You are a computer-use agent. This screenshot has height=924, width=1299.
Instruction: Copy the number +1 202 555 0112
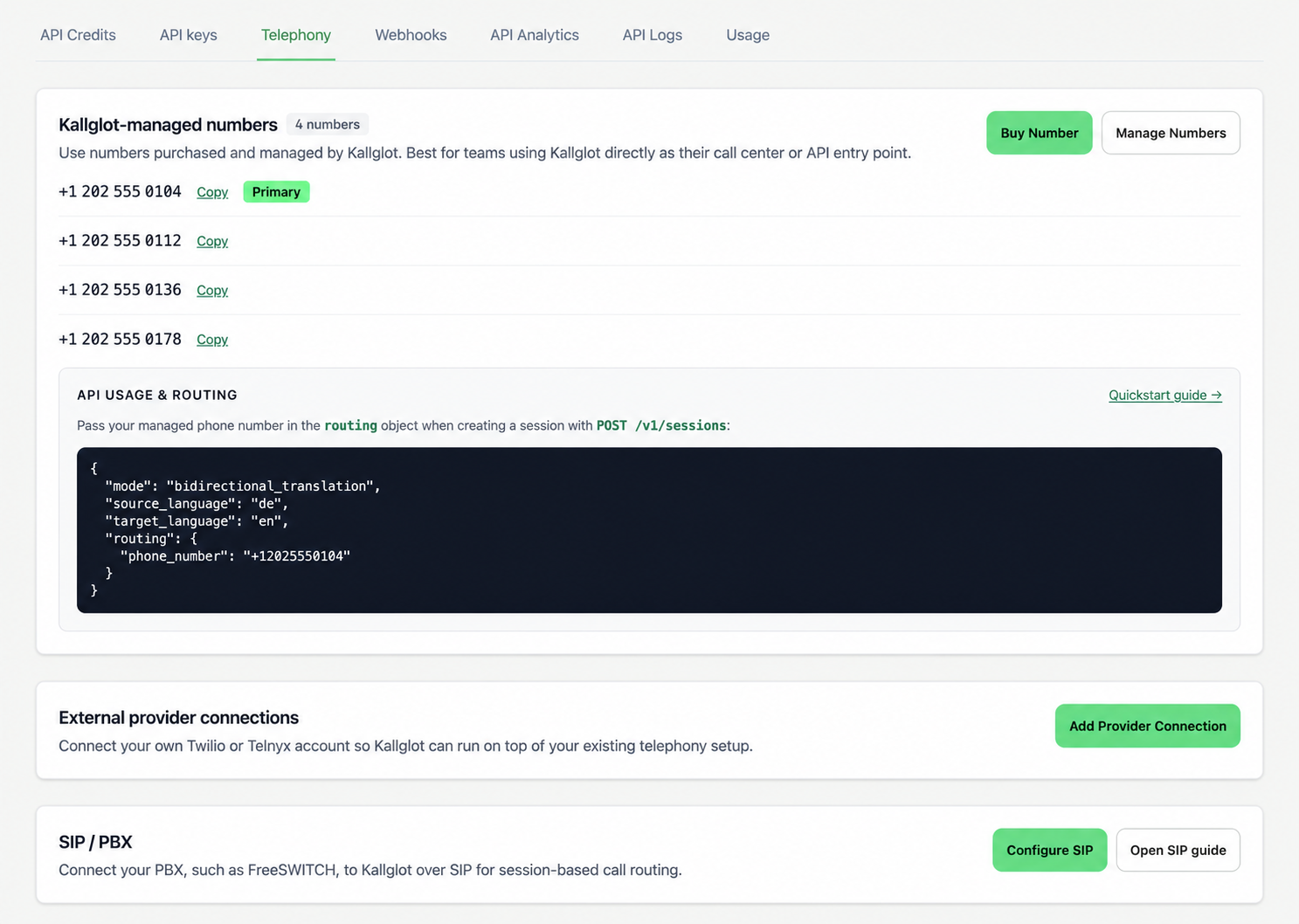[212, 241]
